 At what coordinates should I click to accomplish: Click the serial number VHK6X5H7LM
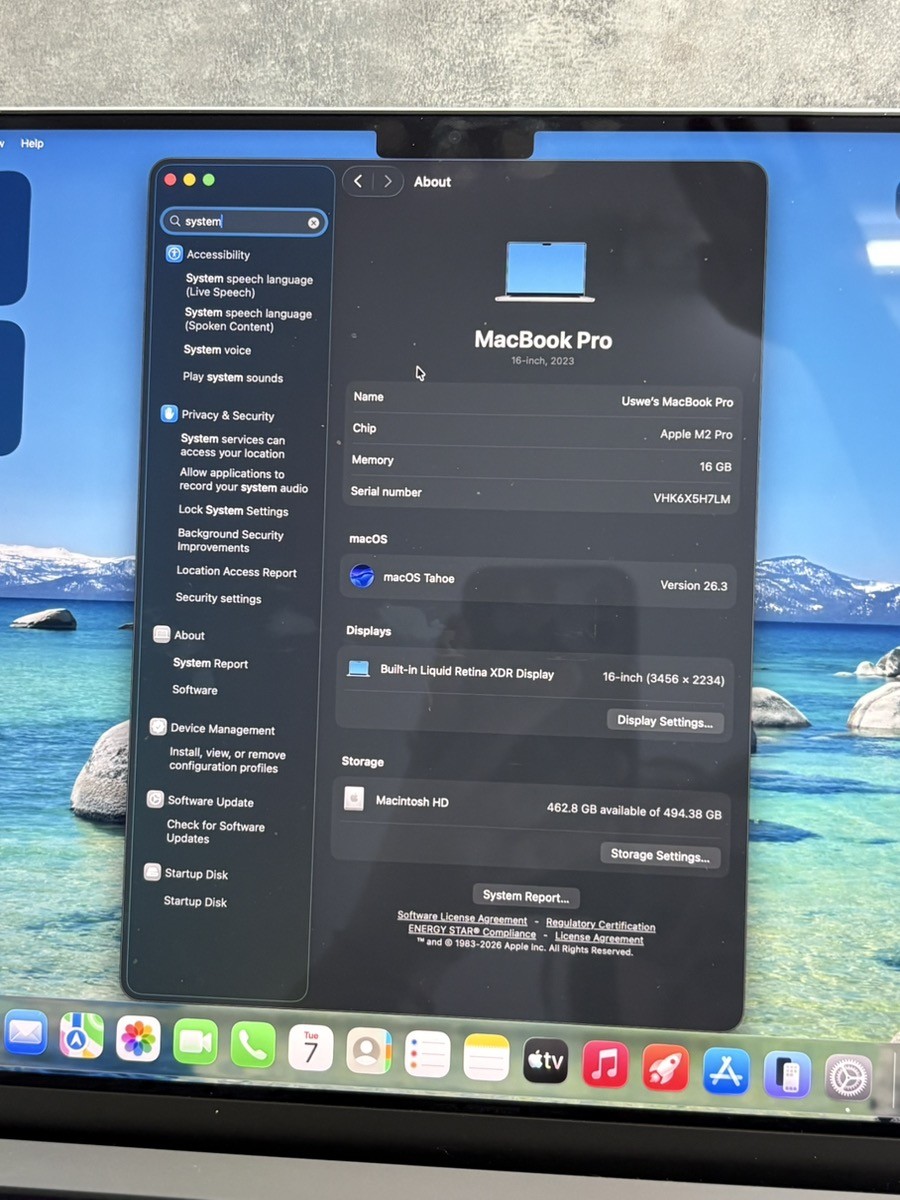pos(692,498)
